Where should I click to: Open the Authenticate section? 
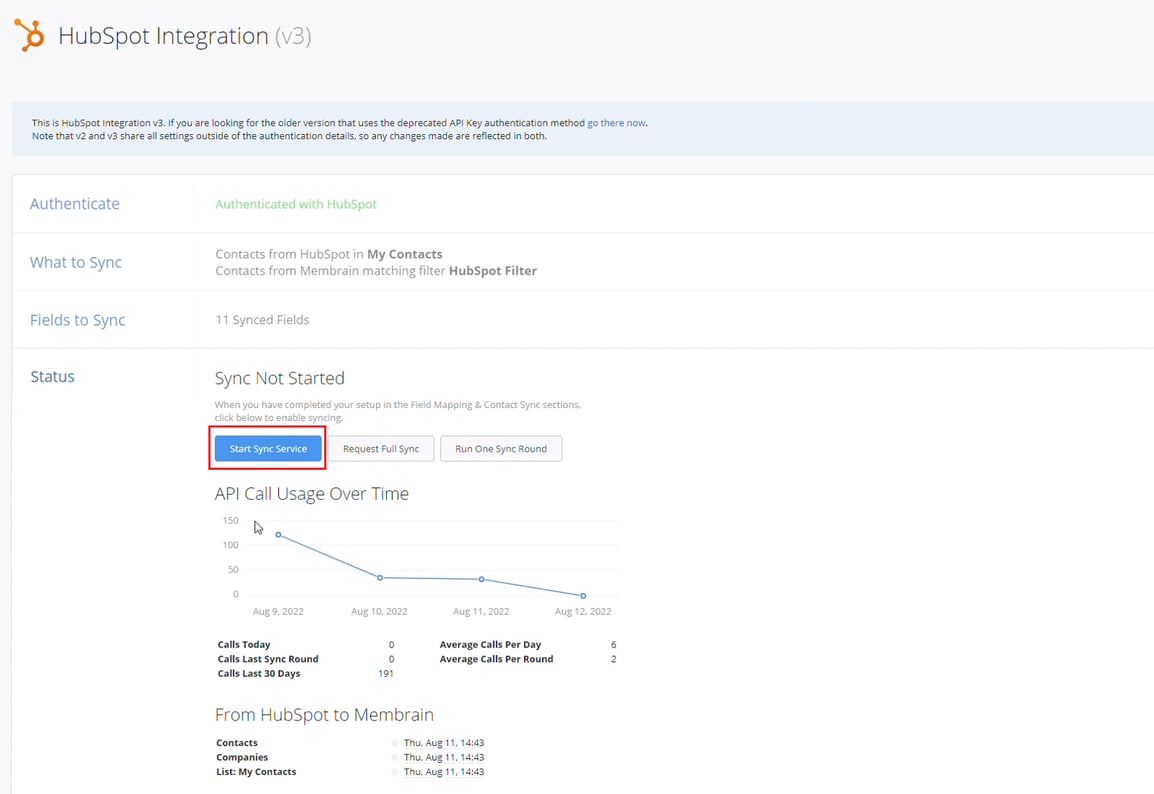pos(74,204)
